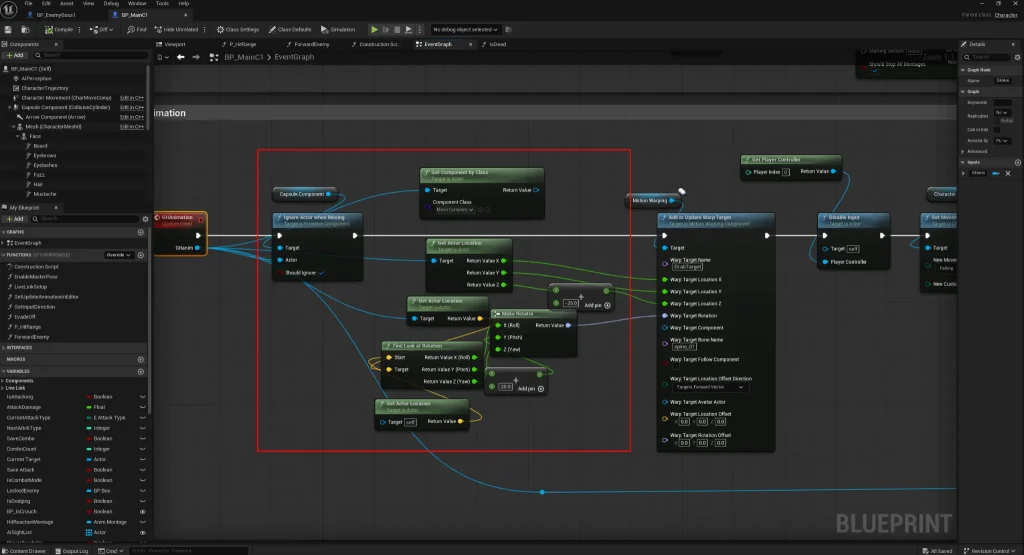
Task: Toggle visibility eye for BP_IsCrouch variable
Action: (x=142, y=512)
